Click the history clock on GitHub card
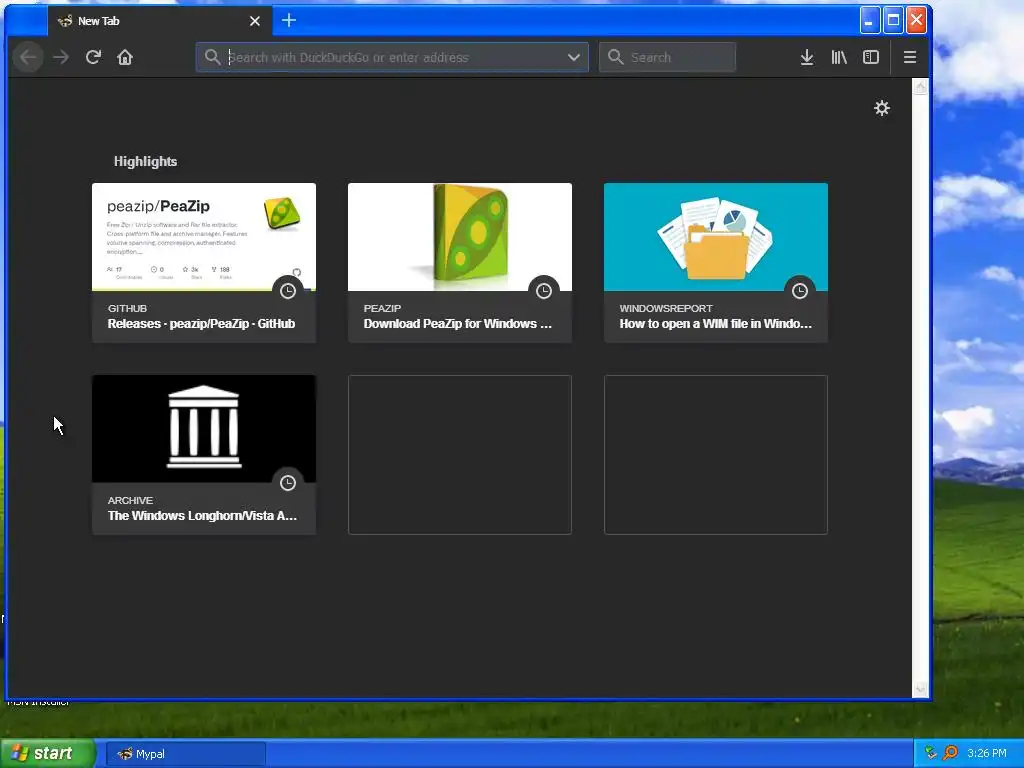This screenshot has height=768, width=1024. (288, 291)
